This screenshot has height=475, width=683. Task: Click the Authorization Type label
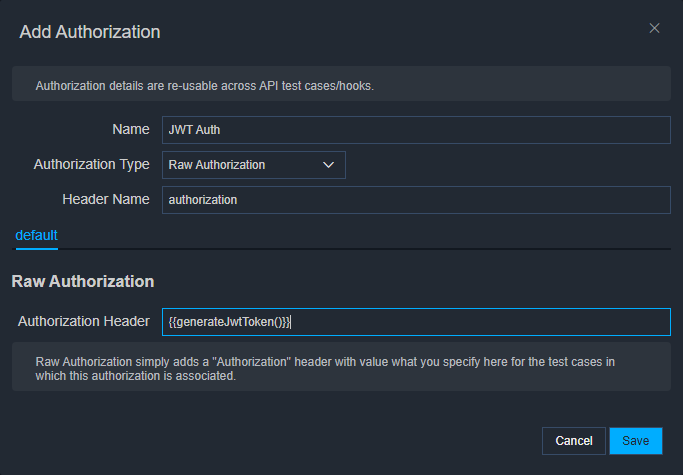[91, 164]
